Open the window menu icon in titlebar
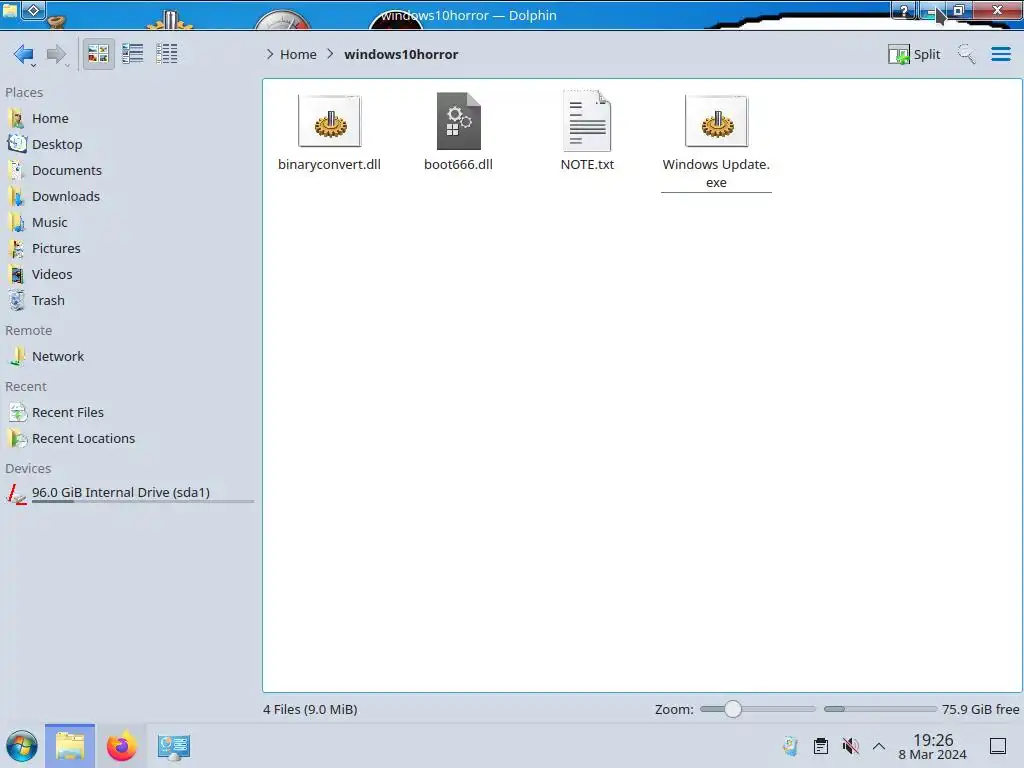This screenshot has width=1024, height=768. click(11, 10)
